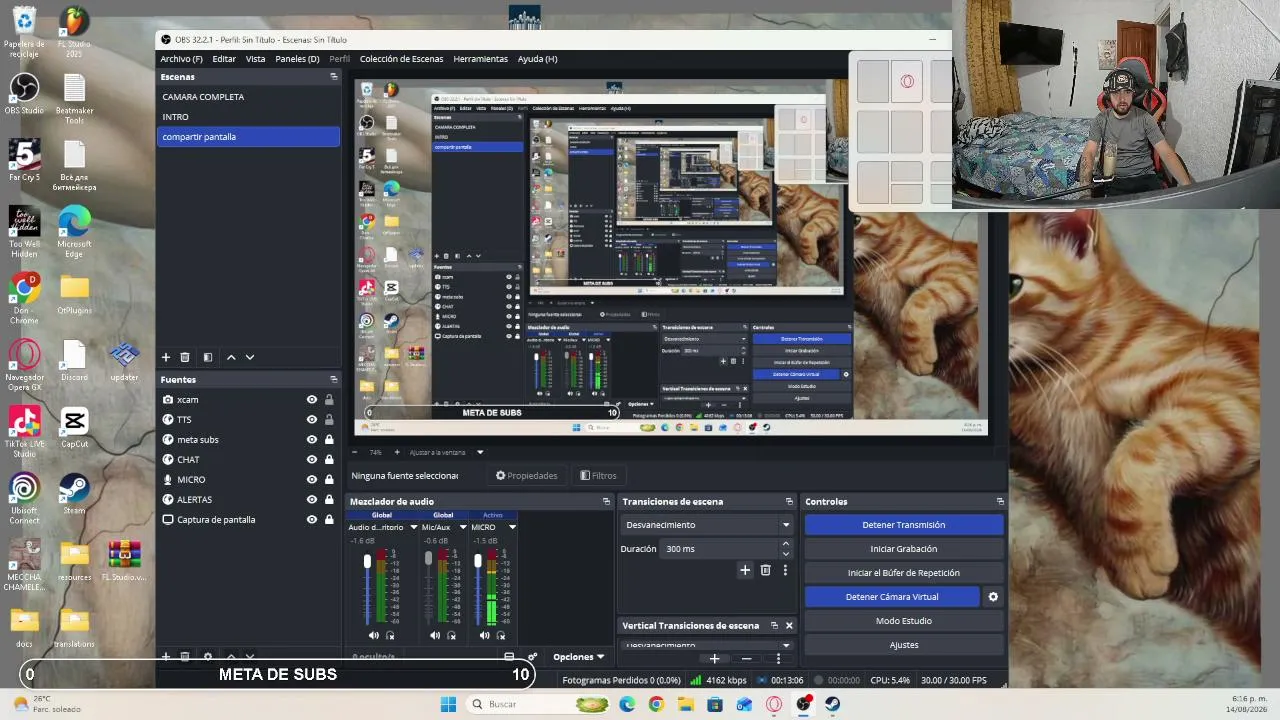Click Detener Transmisión button
Viewport: 1280px width, 720px height.
coord(904,525)
